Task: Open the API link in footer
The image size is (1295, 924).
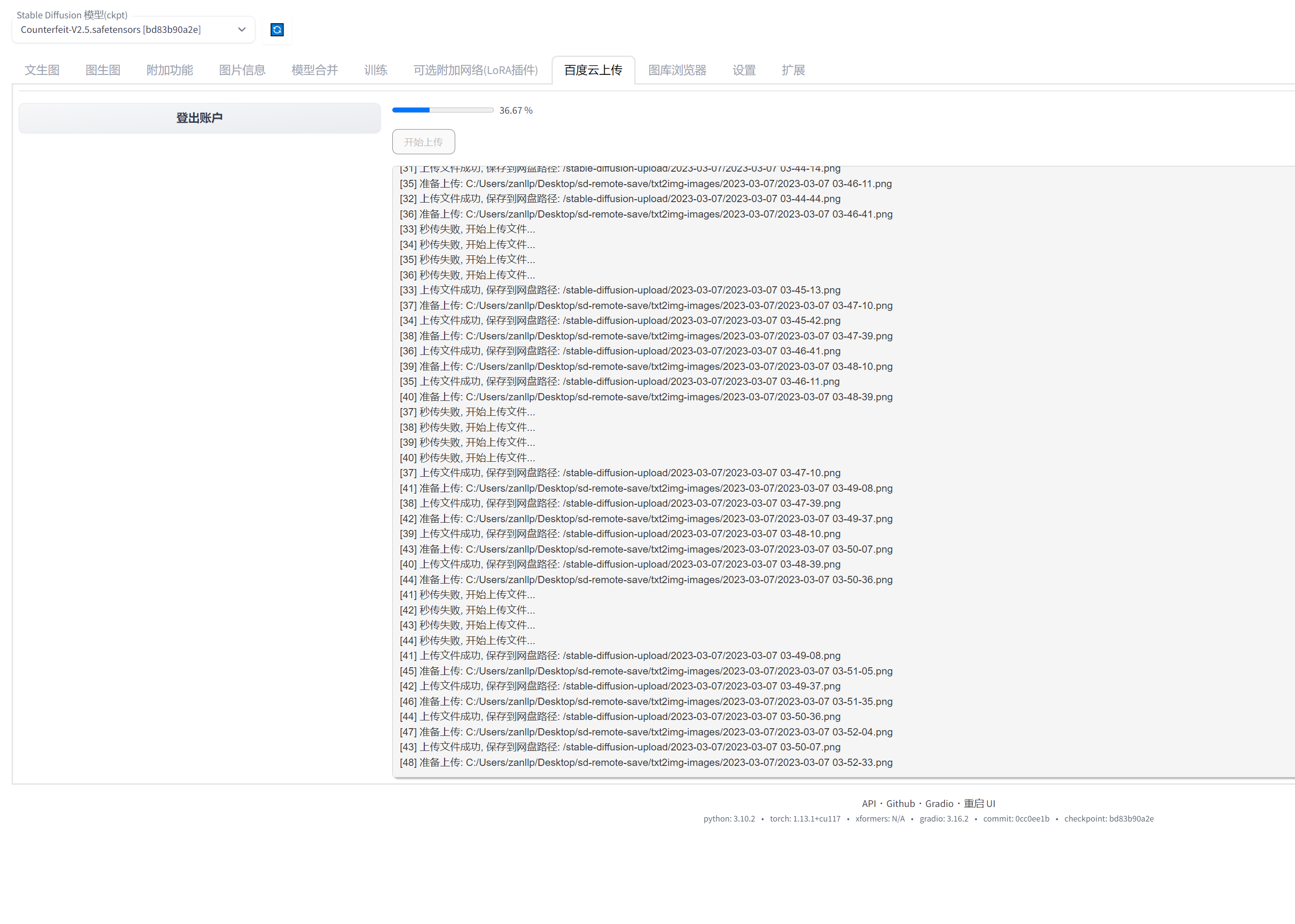Action: 869,804
